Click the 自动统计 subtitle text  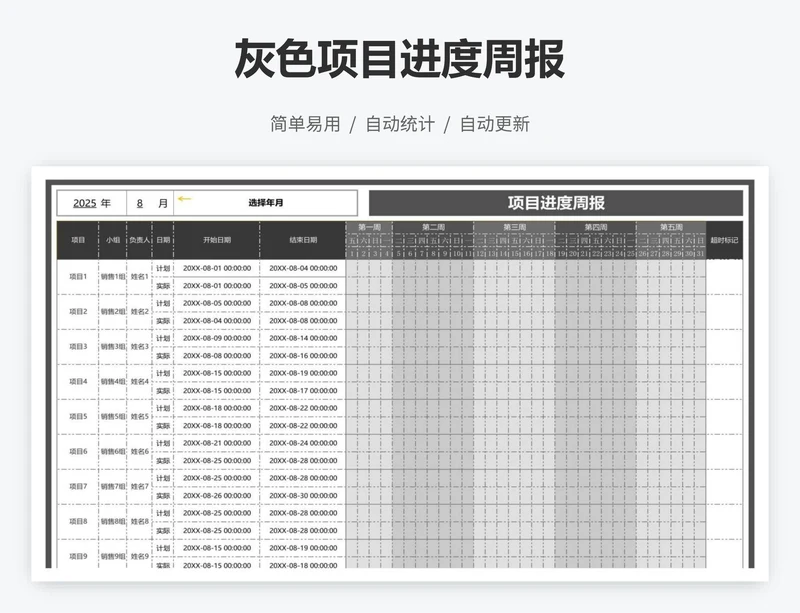pyautogui.click(x=400, y=124)
